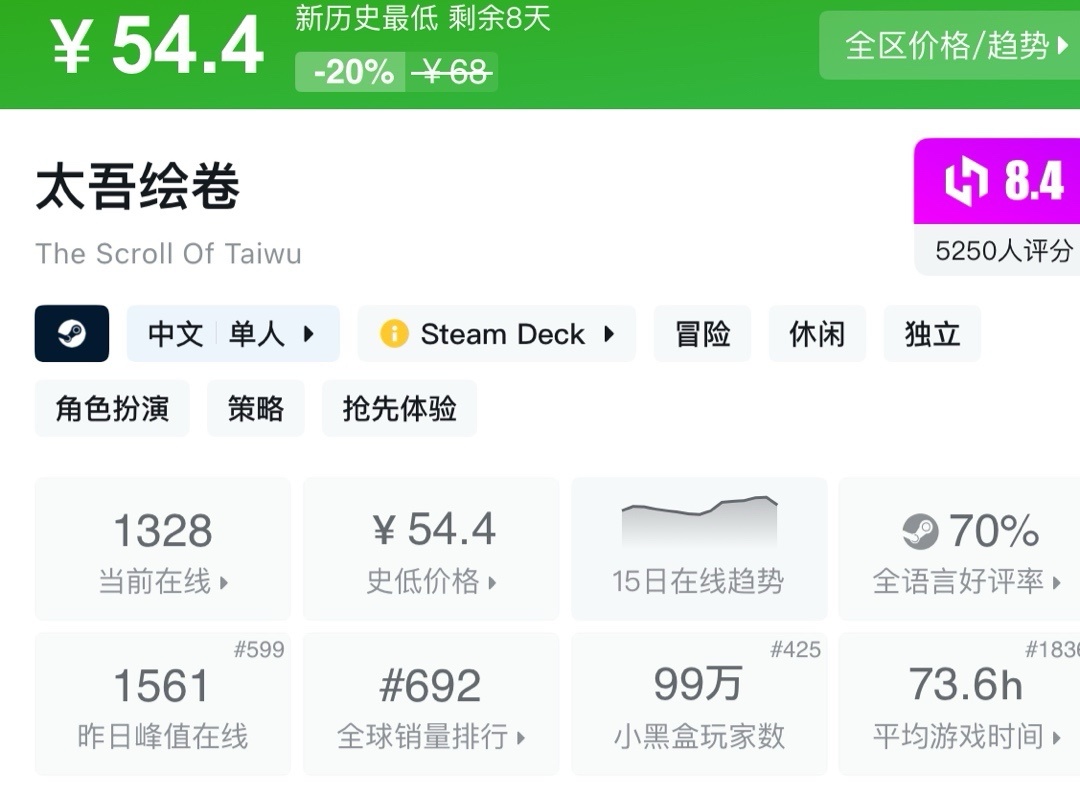
Task: Expand the Steam Deck compatibility arrow
Action: tap(609, 334)
